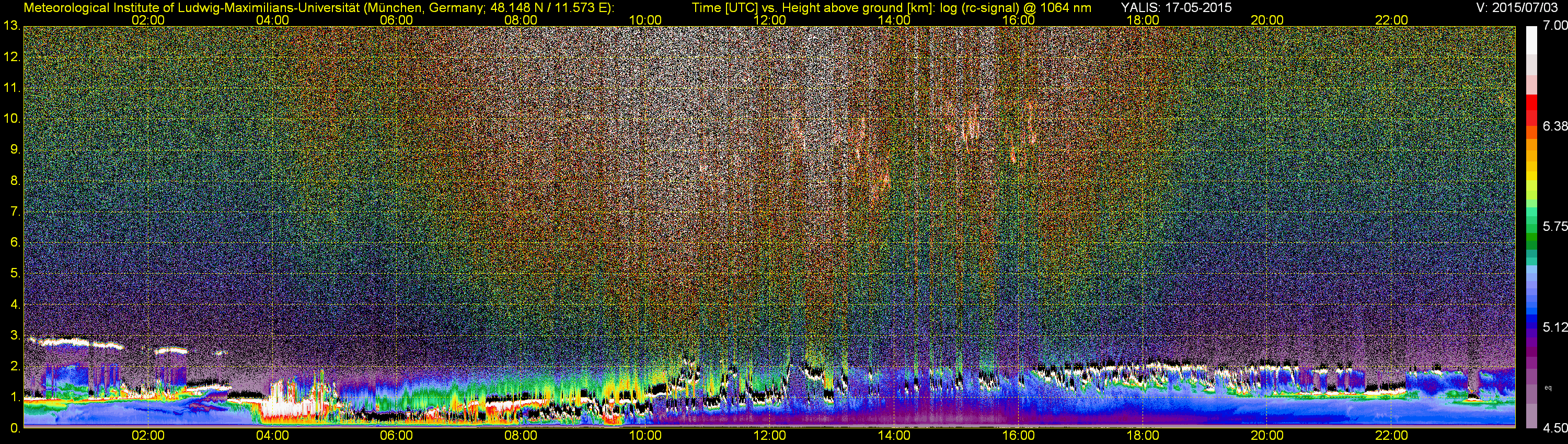The width and height of the screenshot is (1568, 444).
Task: Click the 04:00 label on the top time axis
Action: point(272,20)
